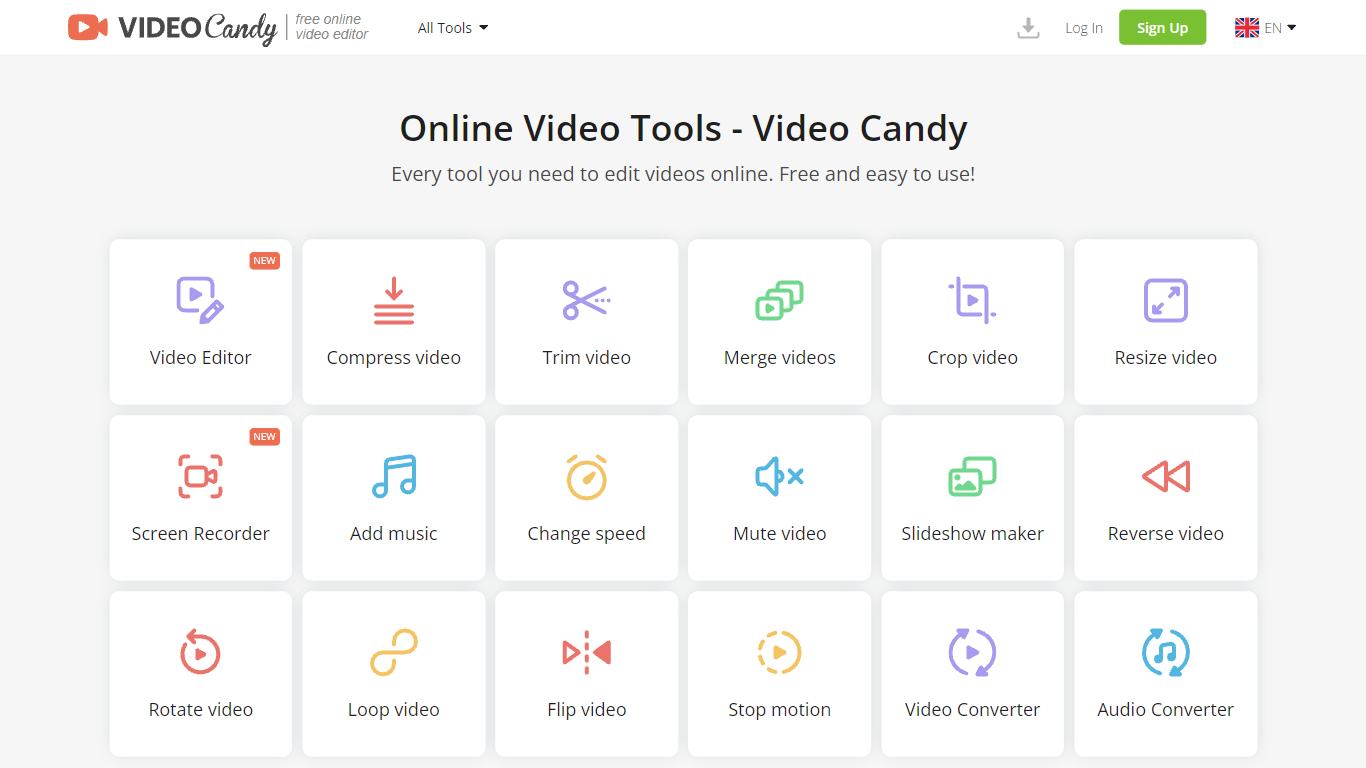Click the green Sign Up button
Screen dimensions: 1366x768
(1162, 28)
